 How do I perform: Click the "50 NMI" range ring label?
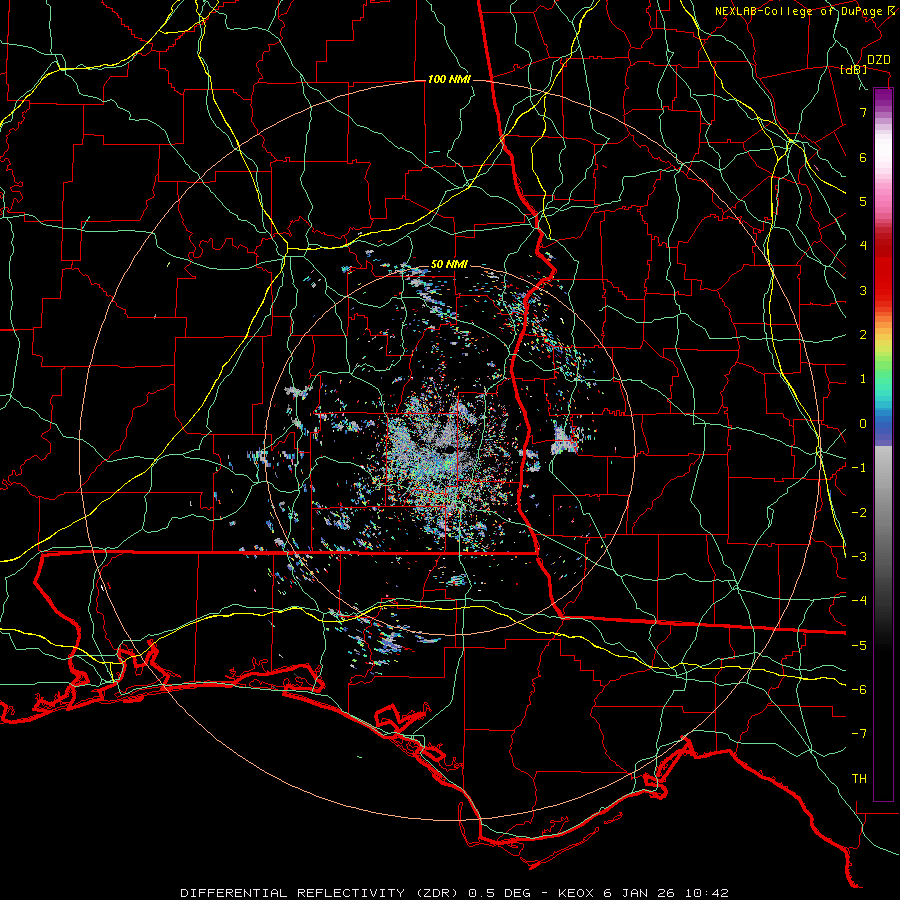pyautogui.click(x=449, y=265)
